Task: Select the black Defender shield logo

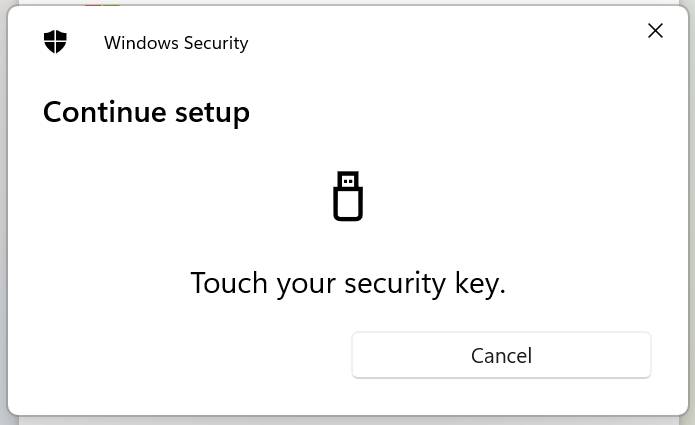Action: pyautogui.click(x=55, y=42)
